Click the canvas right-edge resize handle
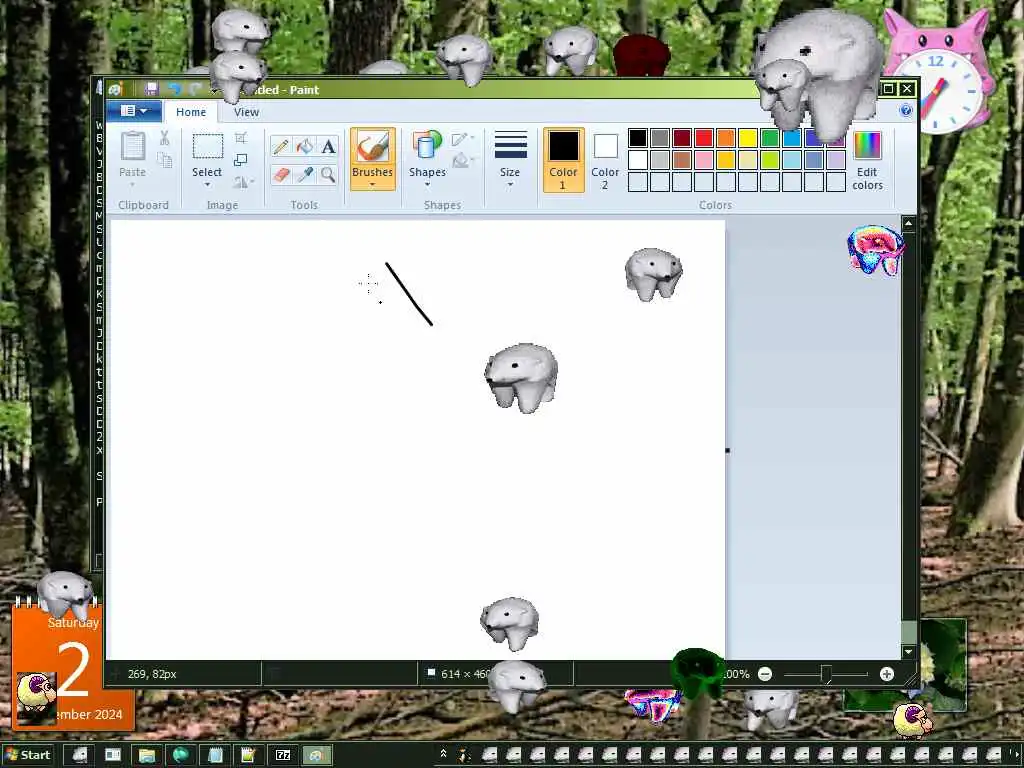 pos(728,450)
